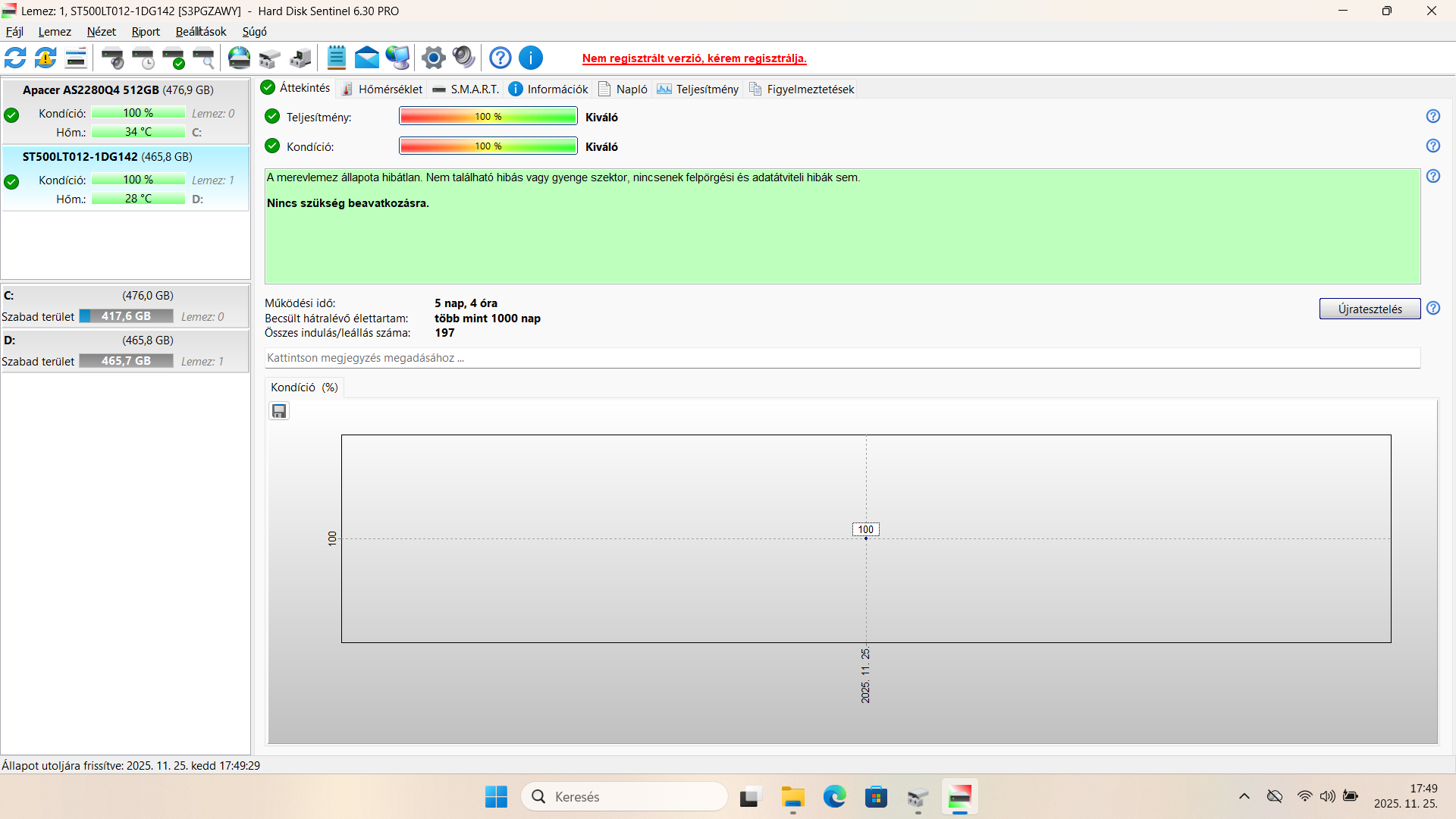Image resolution: width=1456 pixels, height=819 pixels.
Task: Click the disk with globe toolbar icon
Action: (x=240, y=58)
